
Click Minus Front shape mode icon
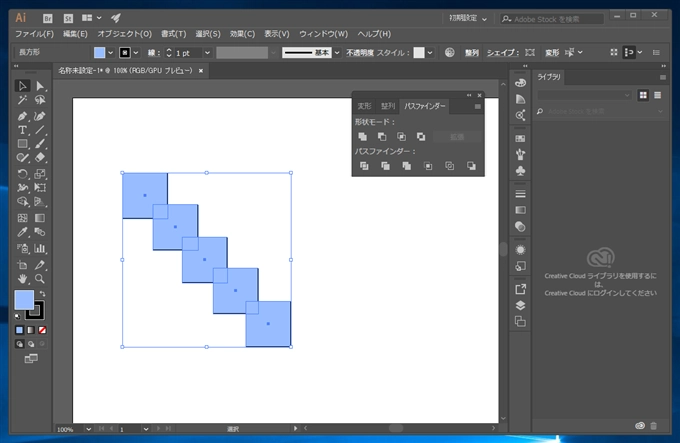382,137
